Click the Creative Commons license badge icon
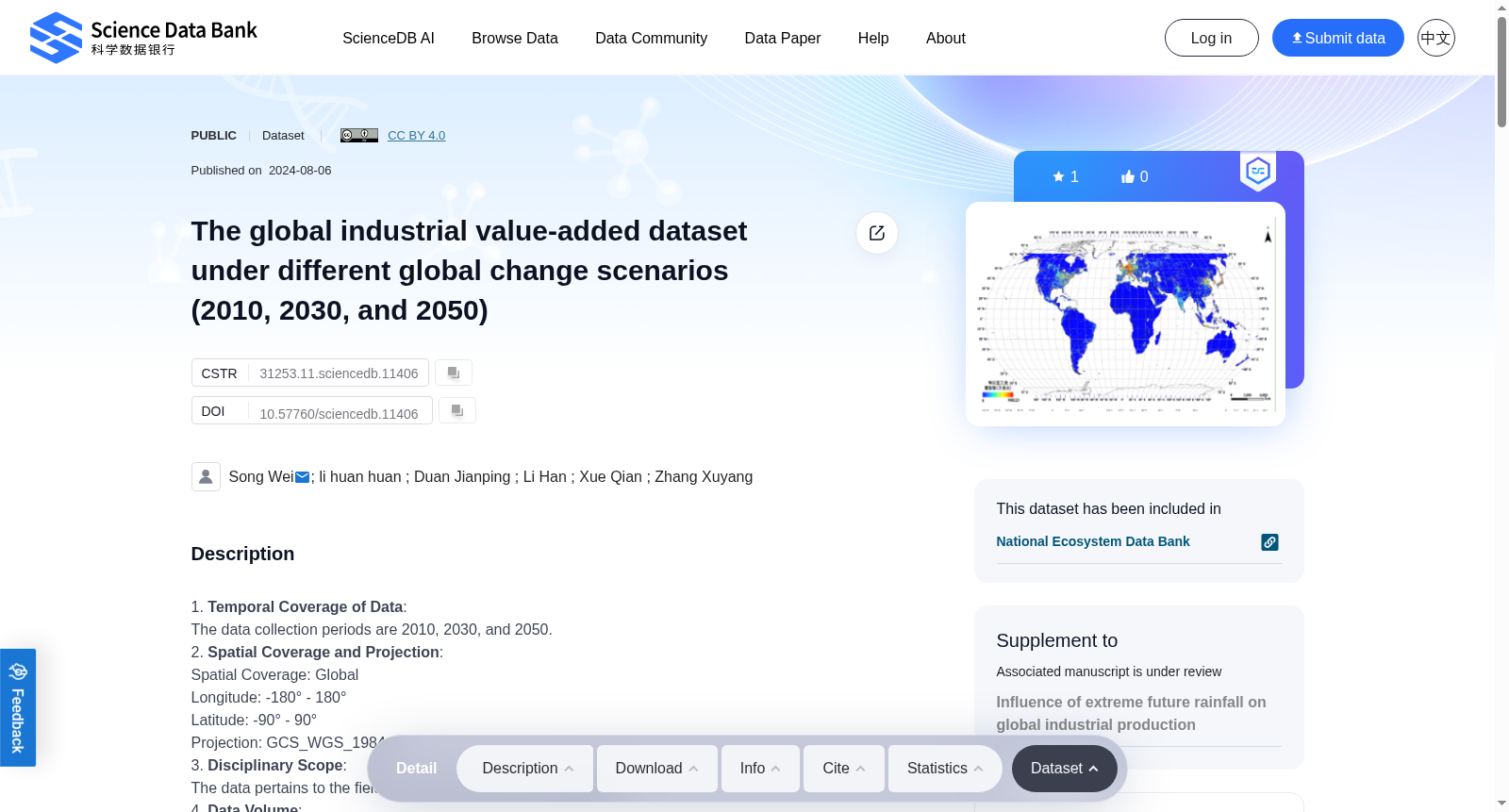Image resolution: width=1509 pixels, height=812 pixels. 359,135
